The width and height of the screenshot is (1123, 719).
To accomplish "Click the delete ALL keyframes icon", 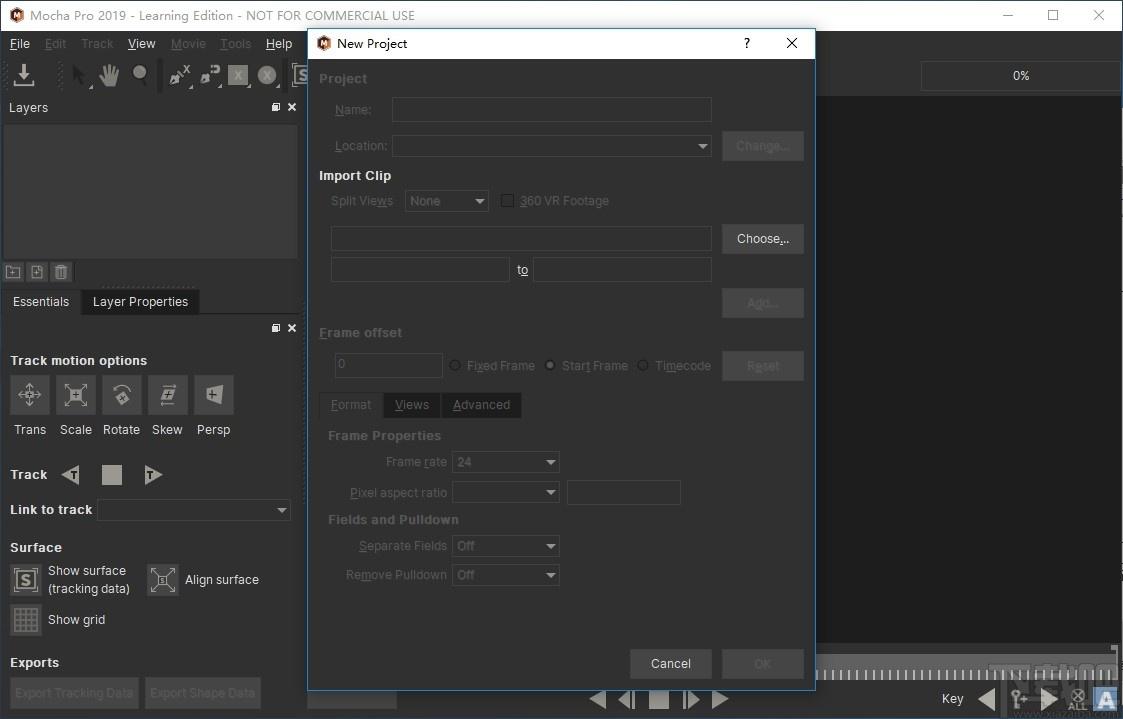I will click(1077, 699).
